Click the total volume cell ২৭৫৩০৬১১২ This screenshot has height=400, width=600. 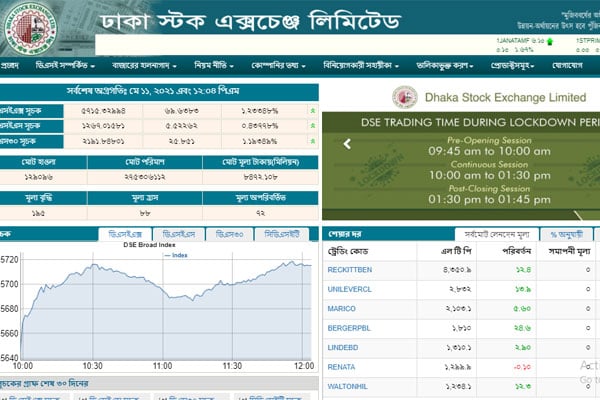tap(145, 177)
